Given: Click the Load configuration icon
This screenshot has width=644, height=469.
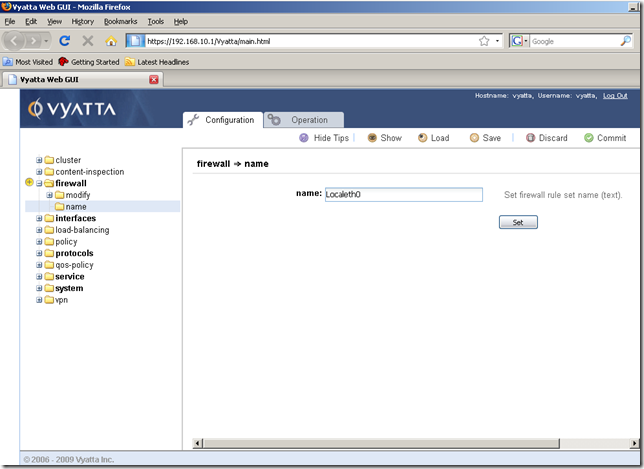Looking at the screenshot, I should (423, 138).
